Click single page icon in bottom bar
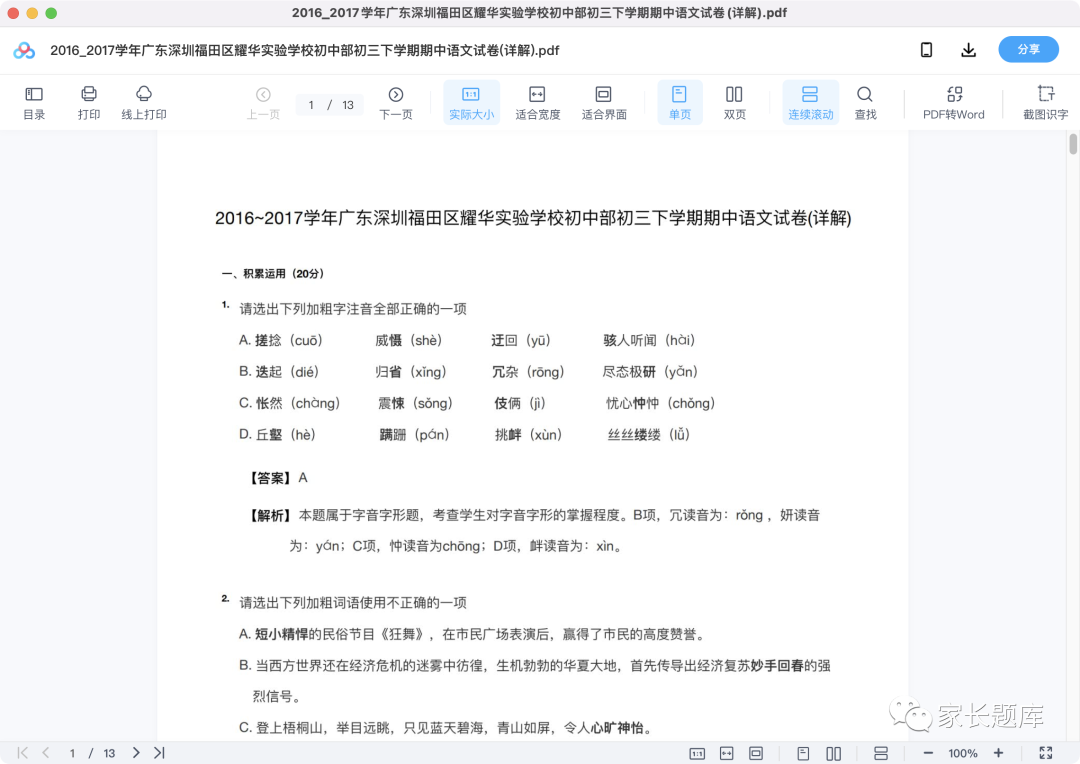Image resolution: width=1080 pixels, height=764 pixels. pos(803,754)
